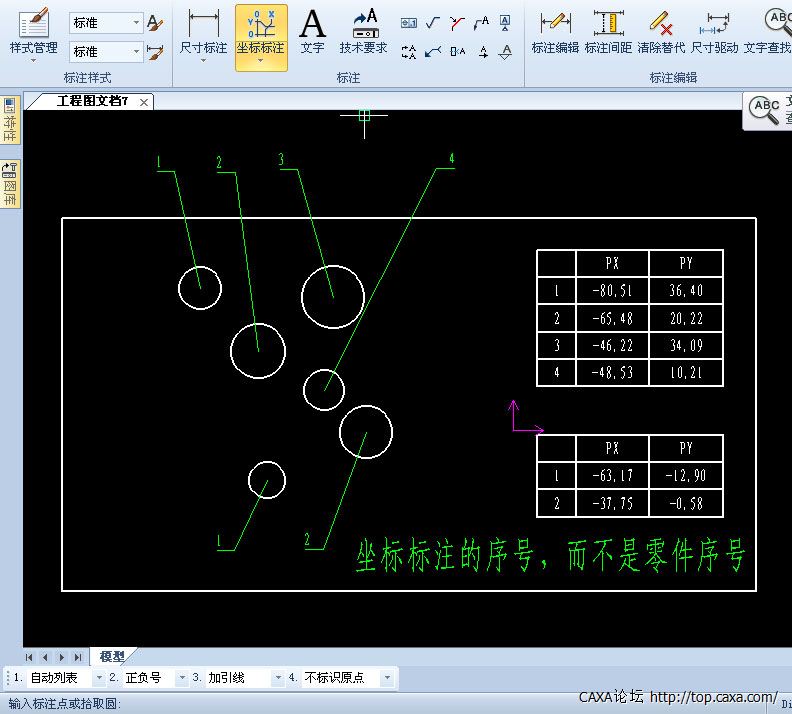Screen dimensions: 792x714
Task: Click PY header in upper coordinate table
Action: coord(685,263)
